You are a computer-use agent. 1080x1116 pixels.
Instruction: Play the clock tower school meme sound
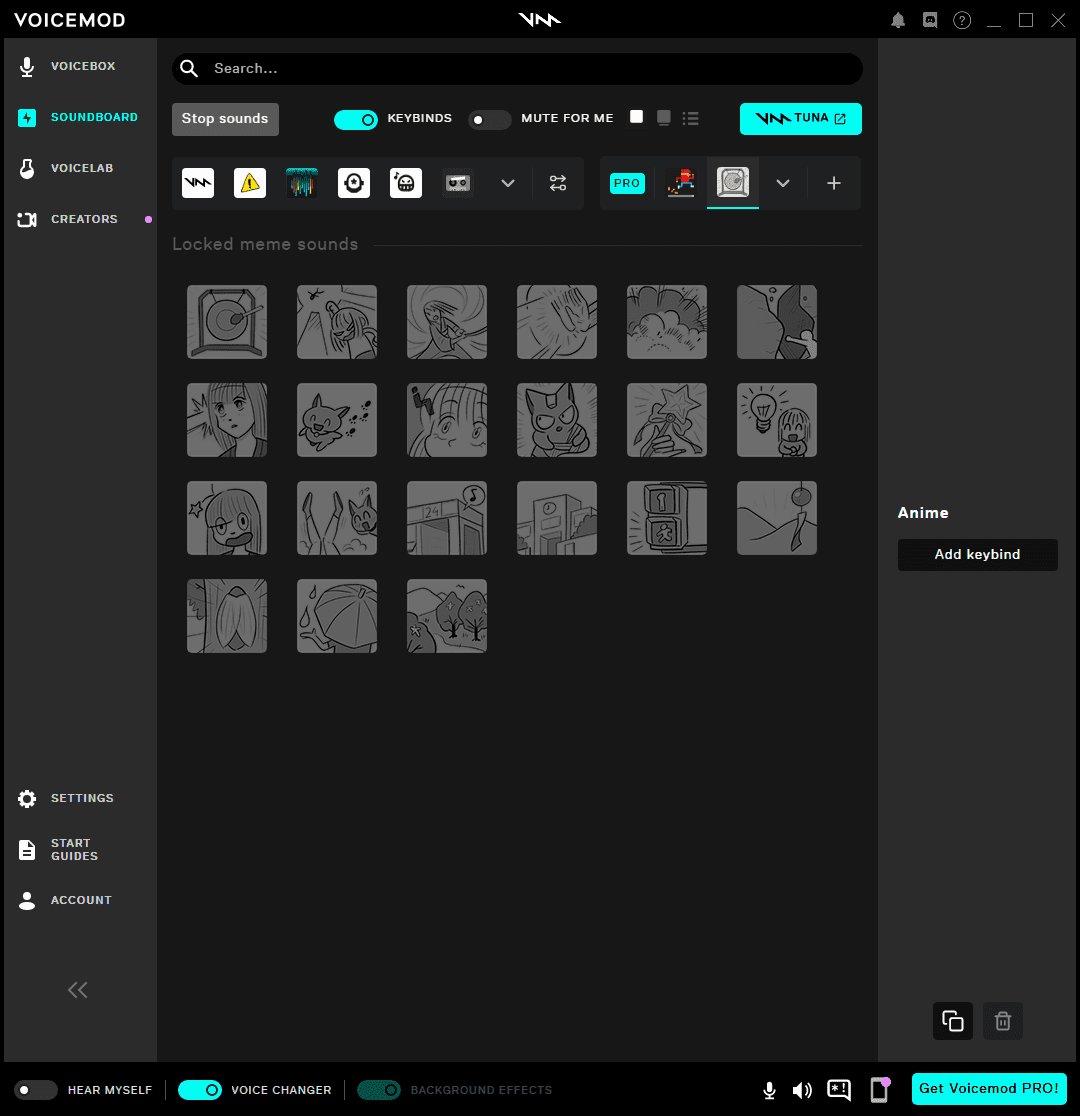coord(557,517)
